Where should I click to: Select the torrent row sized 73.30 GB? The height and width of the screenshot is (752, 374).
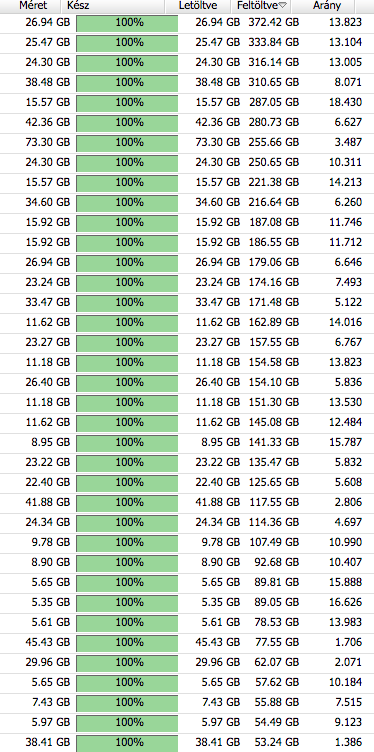187,142
